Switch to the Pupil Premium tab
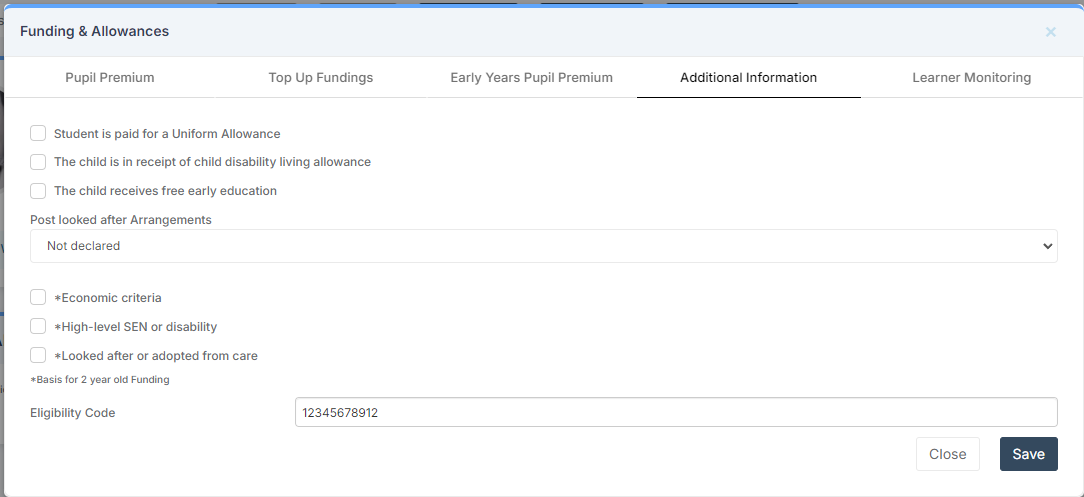 coord(110,77)
